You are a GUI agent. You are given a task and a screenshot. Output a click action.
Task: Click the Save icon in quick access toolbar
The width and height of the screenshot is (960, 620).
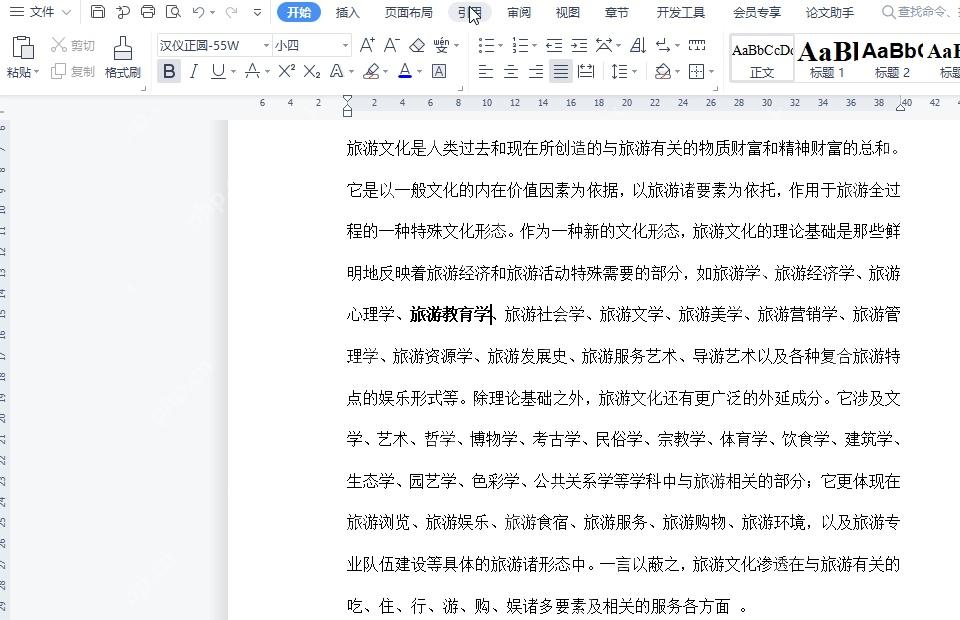point(97,12)
